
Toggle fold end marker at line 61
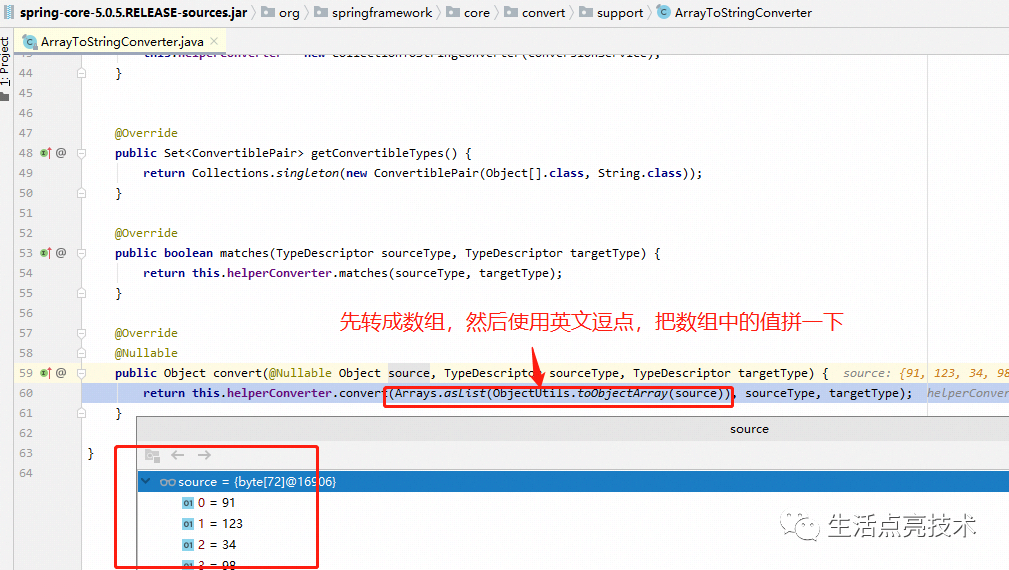[82, 413]
